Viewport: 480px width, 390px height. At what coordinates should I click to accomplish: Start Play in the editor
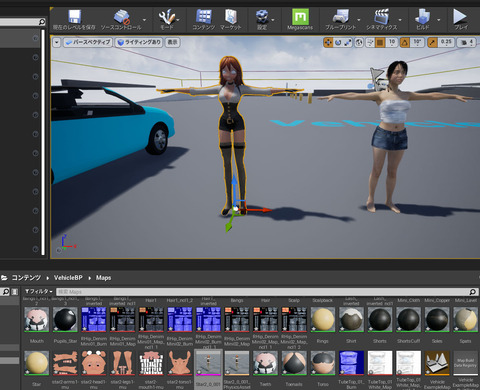click(461, 20)
